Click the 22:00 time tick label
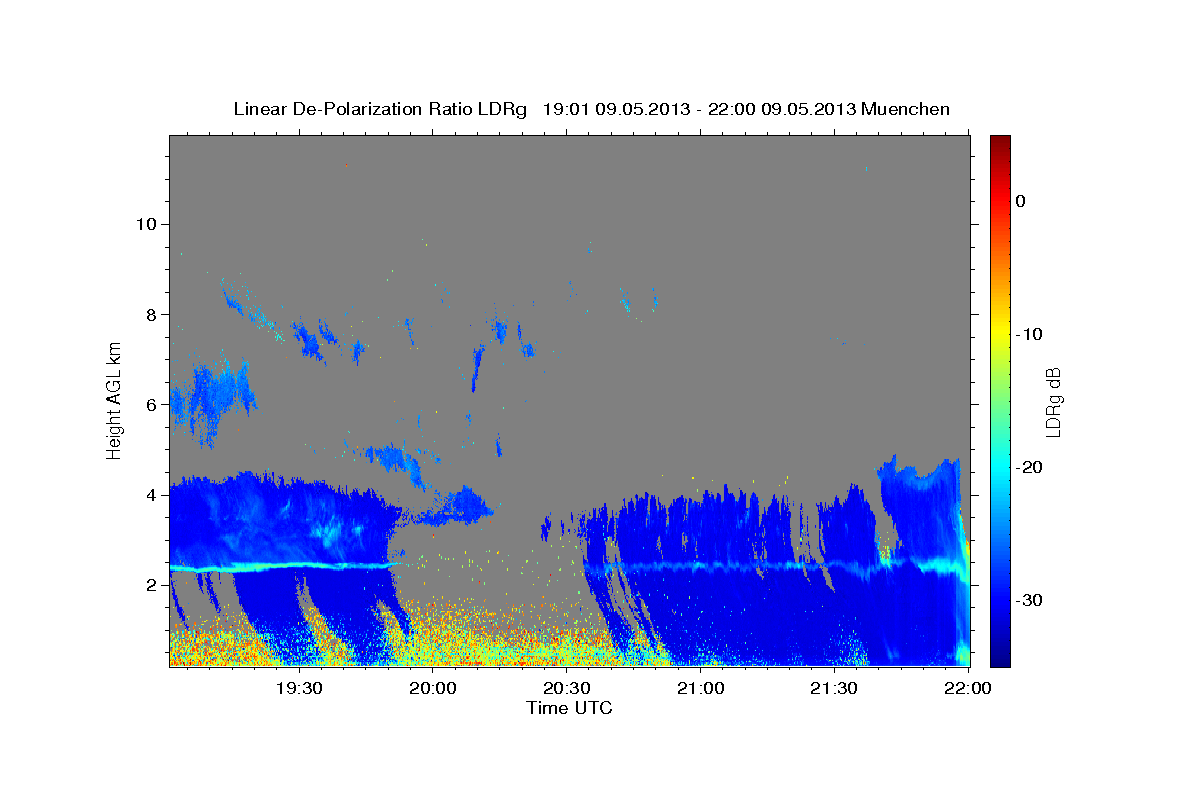The height and width of the screenshot is (800, 1200). [x=967, y=688]
